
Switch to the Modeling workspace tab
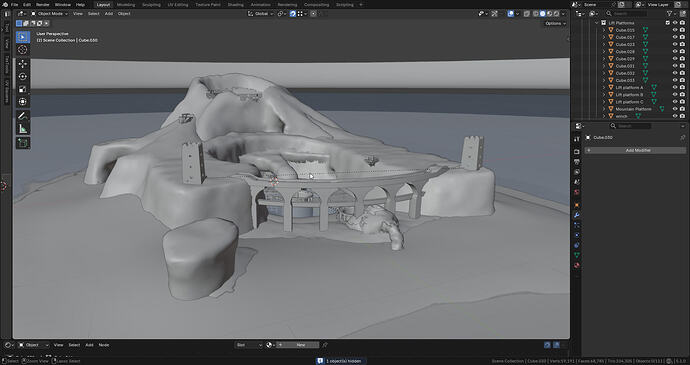[x=126, y=4]
